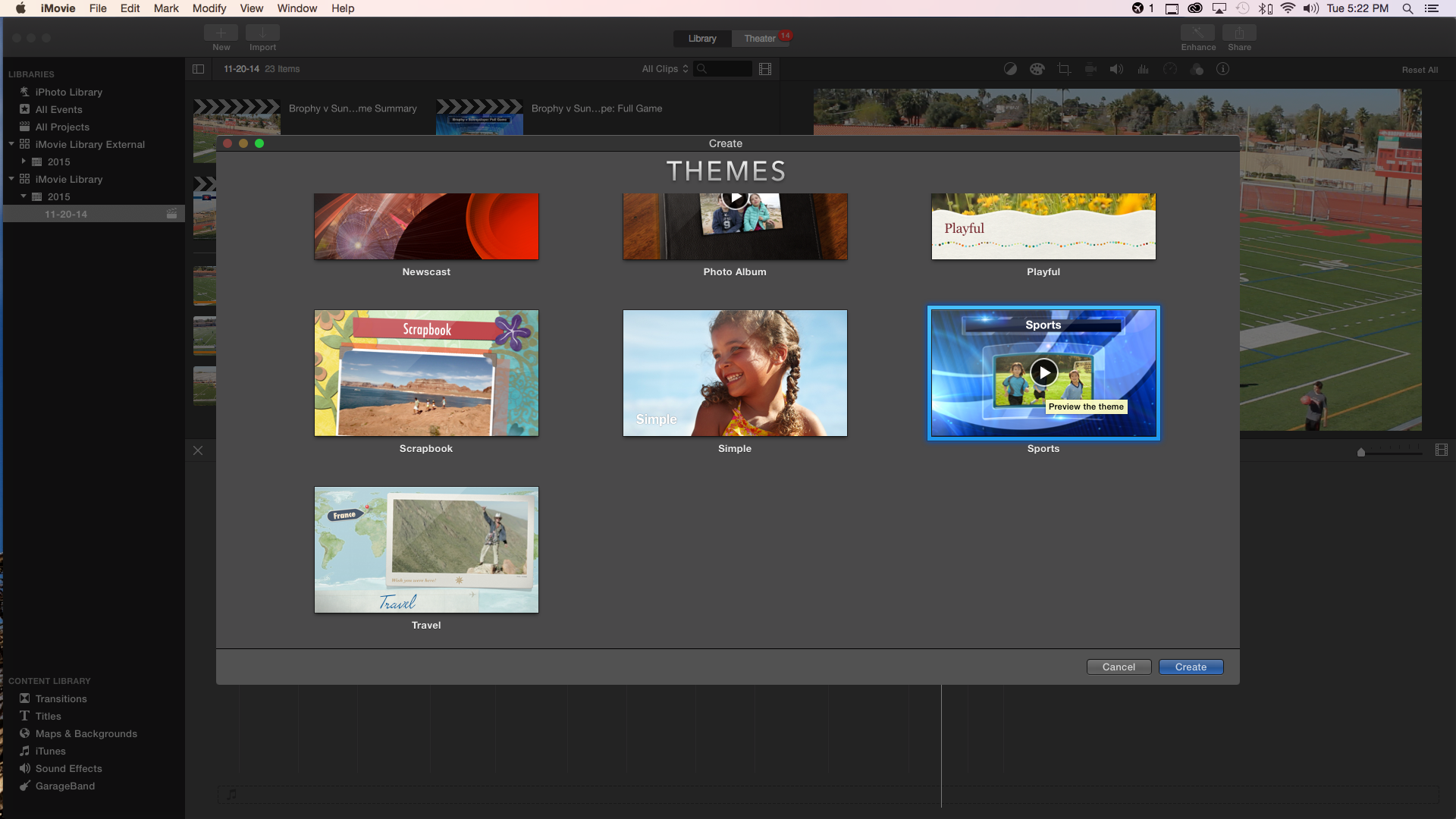1456x819 pixels.
Task: Click the Enhance magic wand button
Action: coord(1197,33)
